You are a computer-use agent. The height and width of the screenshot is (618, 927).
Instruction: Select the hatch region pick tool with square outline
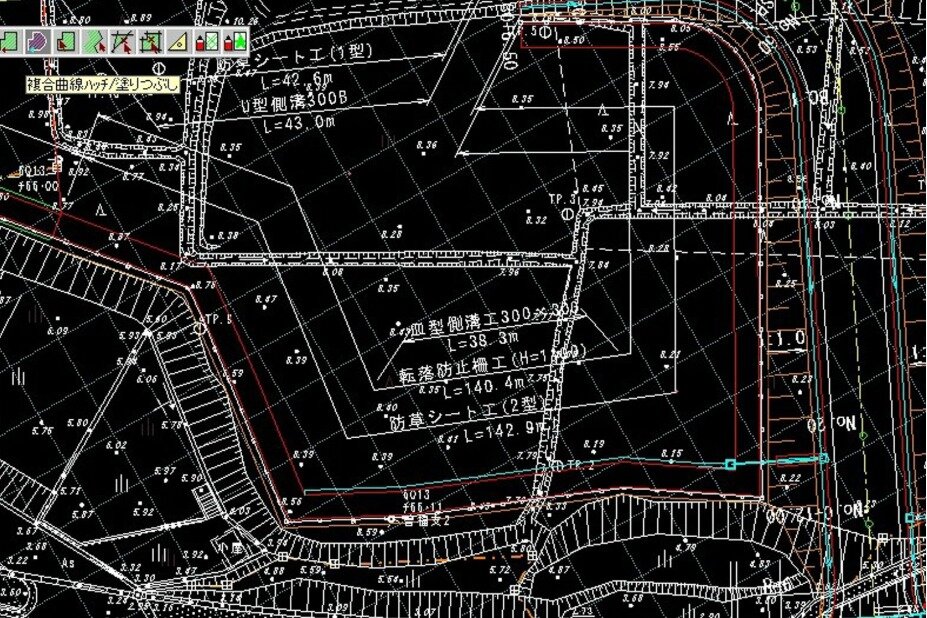[x=66, y=41]
